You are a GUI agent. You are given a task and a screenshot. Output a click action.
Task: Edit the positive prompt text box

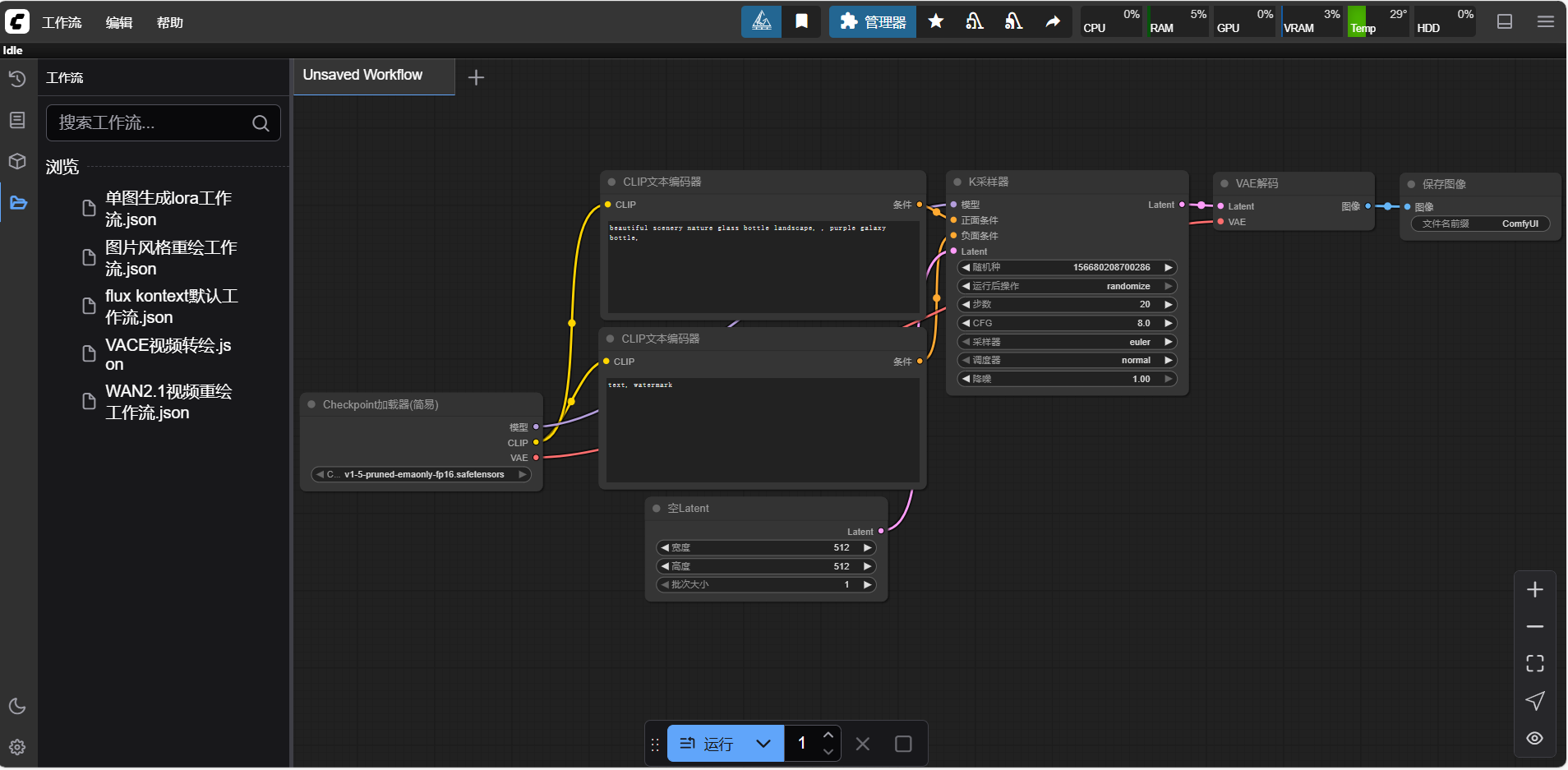[x=763, y=266]
